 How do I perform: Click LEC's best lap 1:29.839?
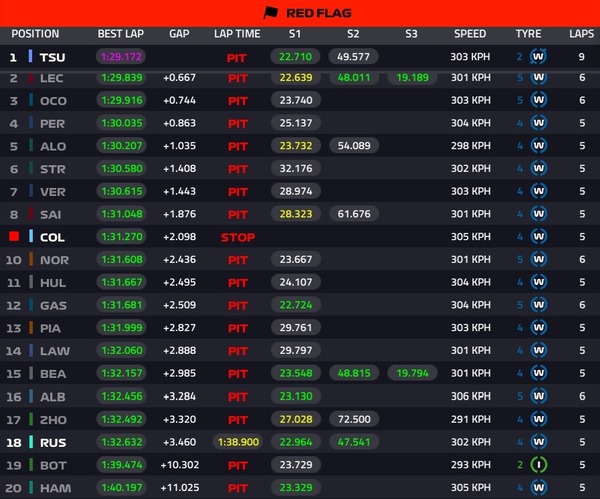(x=122, y=78)
